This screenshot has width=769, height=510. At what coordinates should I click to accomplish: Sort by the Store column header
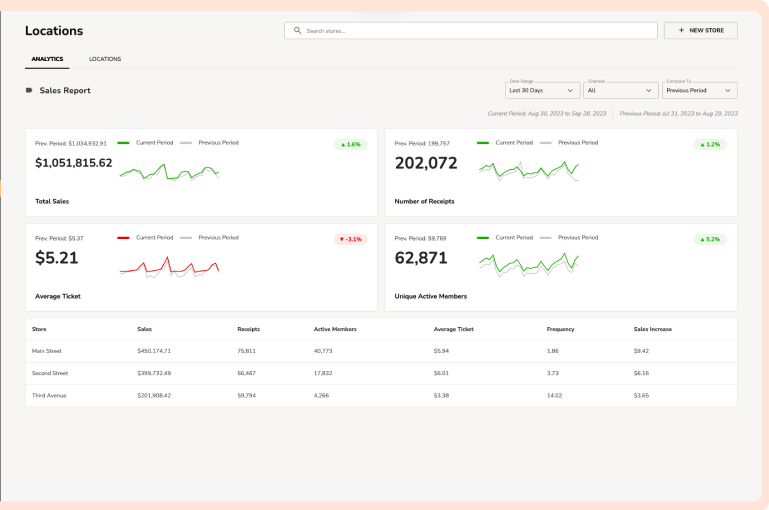click(x=39, y=329)
